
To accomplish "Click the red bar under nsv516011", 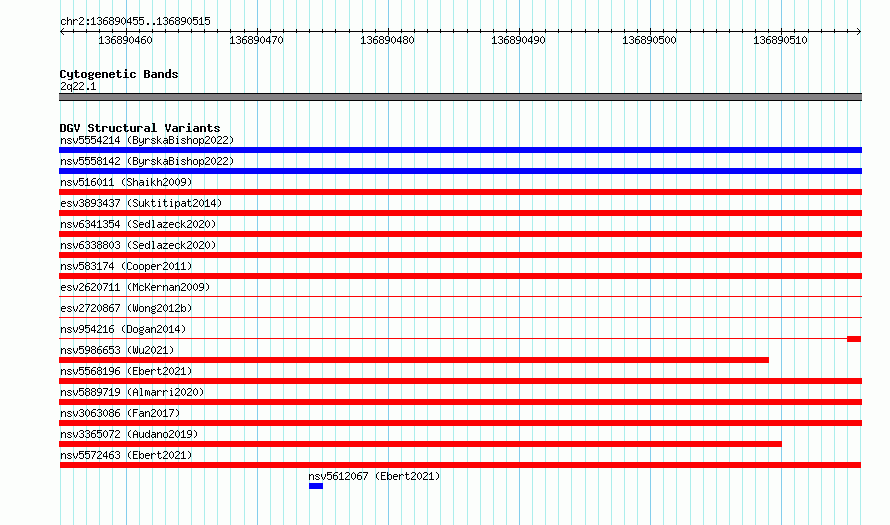I will (460, 192).
